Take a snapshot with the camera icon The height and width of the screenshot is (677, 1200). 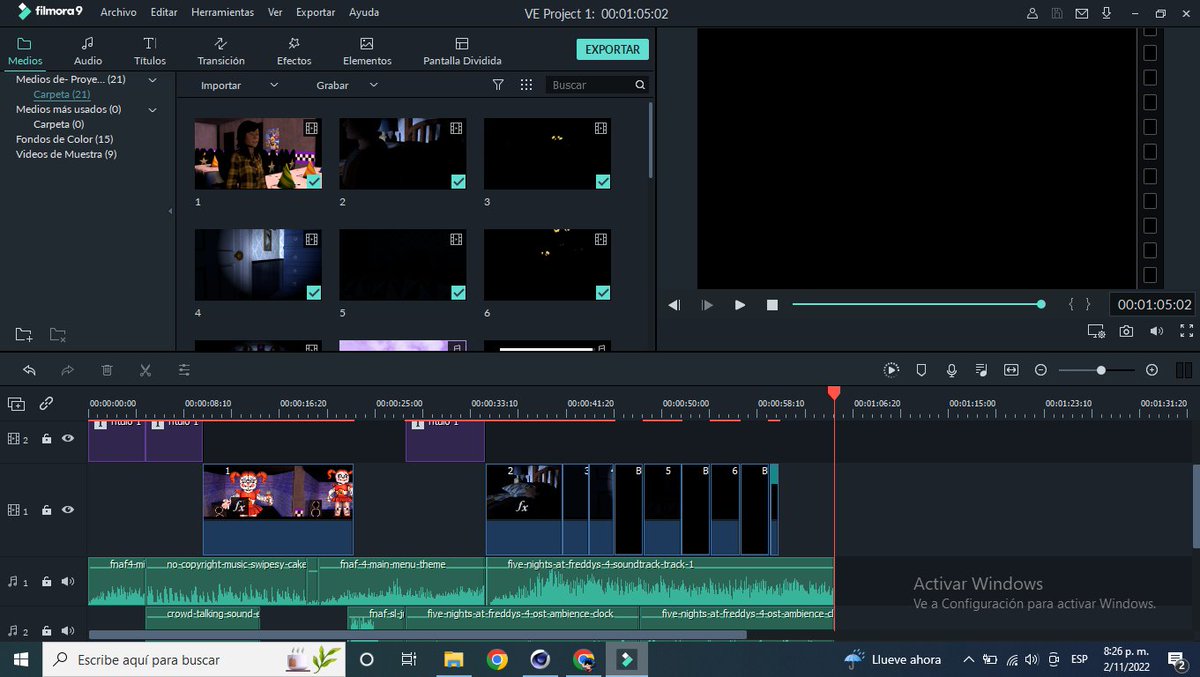pos(1126,331)
